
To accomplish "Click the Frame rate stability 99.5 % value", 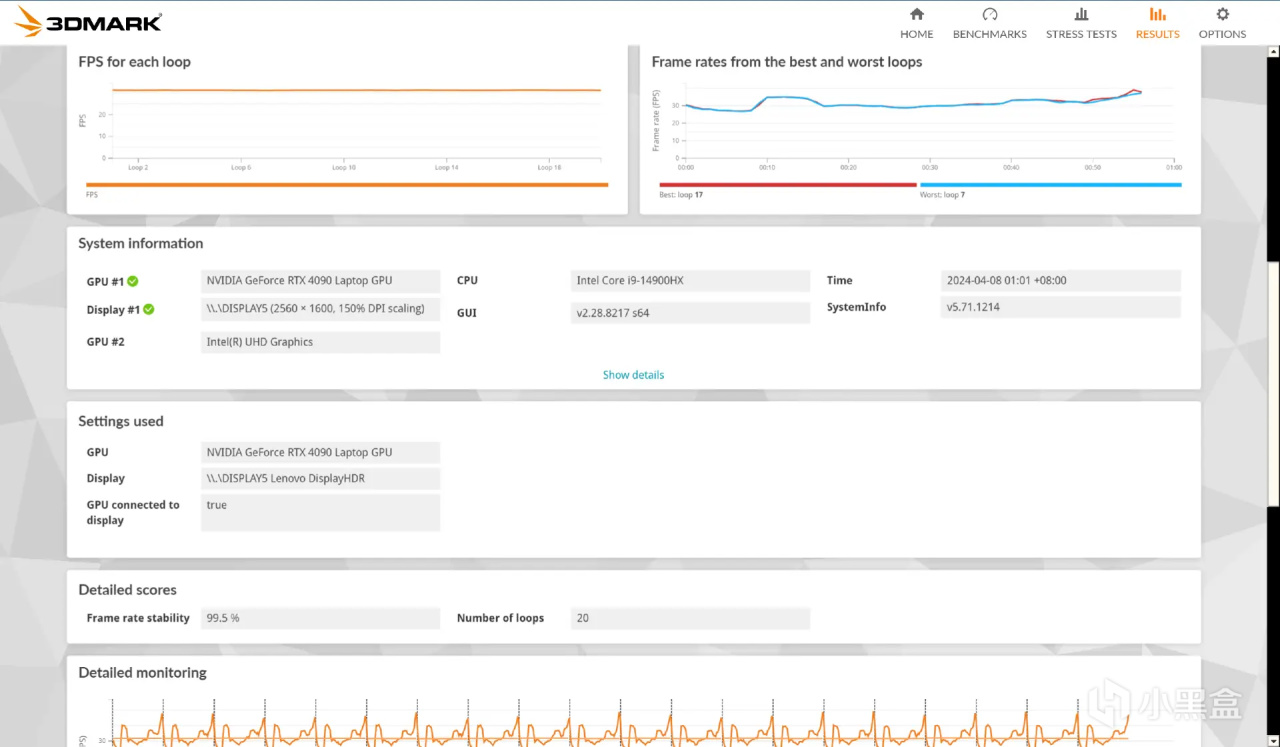I will tap(320, 618).
